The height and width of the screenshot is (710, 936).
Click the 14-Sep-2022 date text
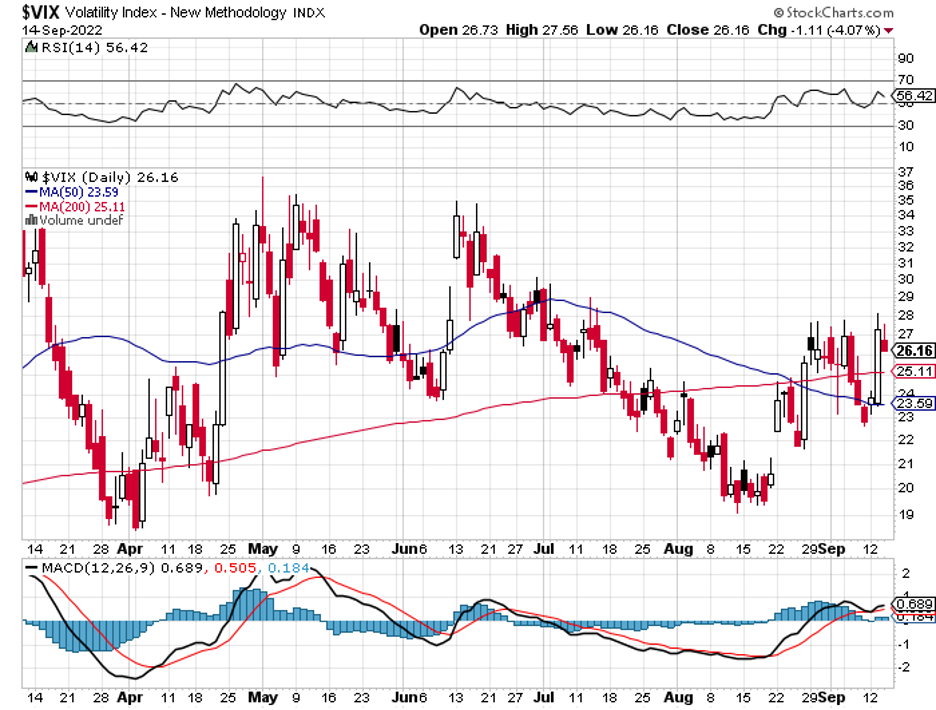[x=62, y=30]
